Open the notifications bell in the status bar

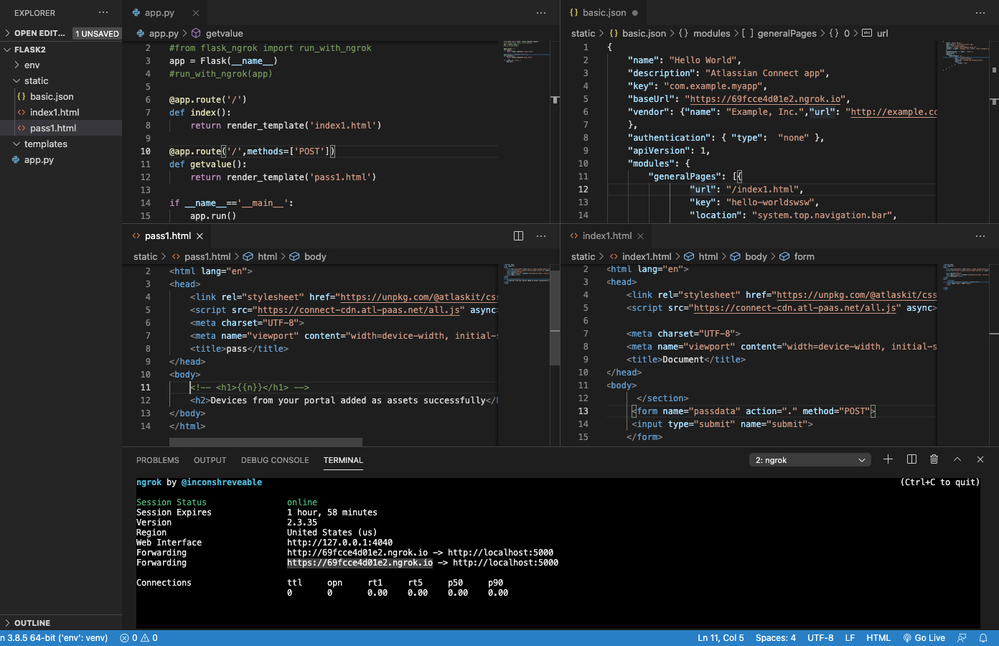pos(983,637)
